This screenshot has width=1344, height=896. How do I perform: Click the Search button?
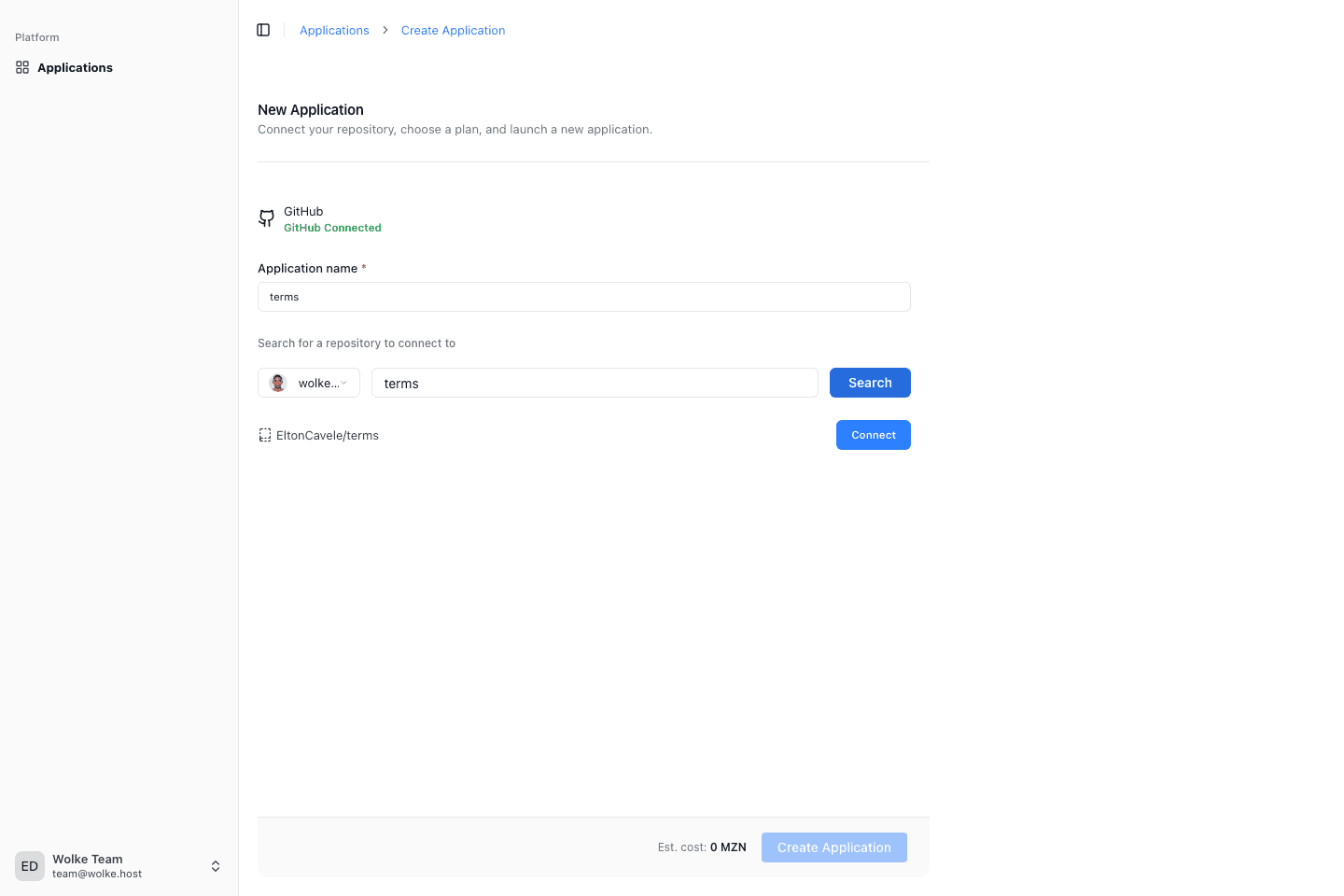click(870, 383)
